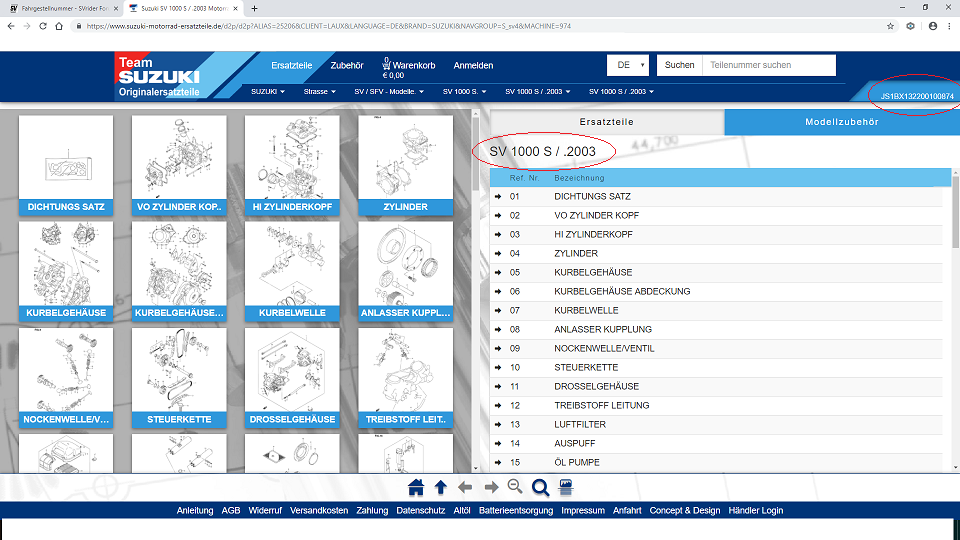Screen dimensions: 960x540
Task: Select row 09 NOCKENWELLE/VENTIL
Action: pos(716,348)
